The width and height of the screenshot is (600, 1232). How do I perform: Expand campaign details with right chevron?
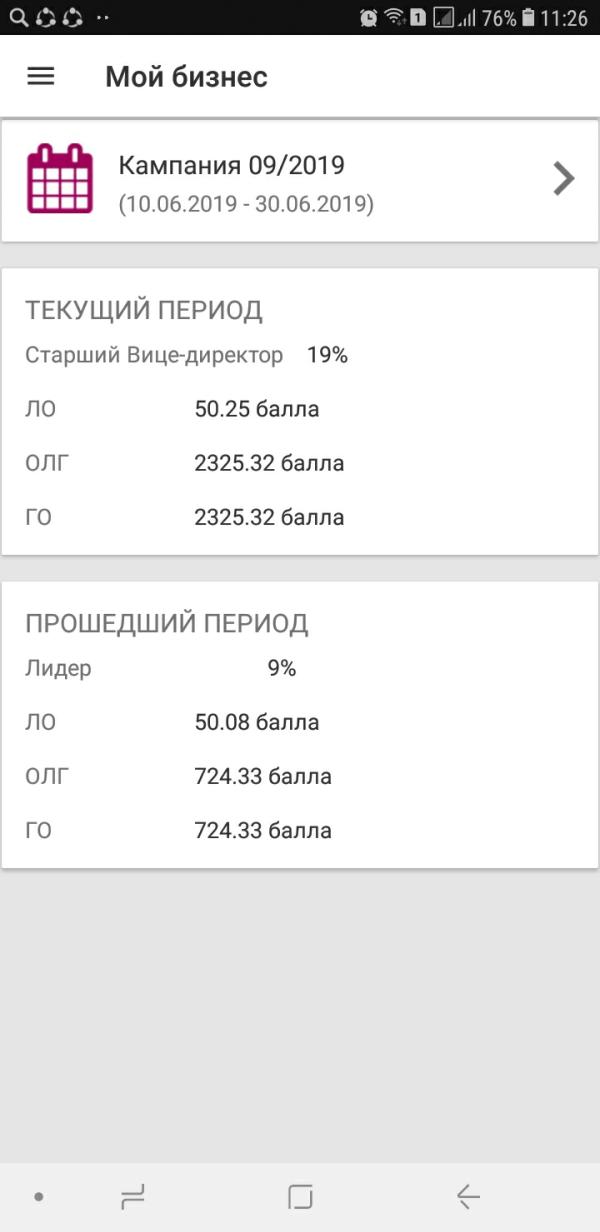coord(564,179)
